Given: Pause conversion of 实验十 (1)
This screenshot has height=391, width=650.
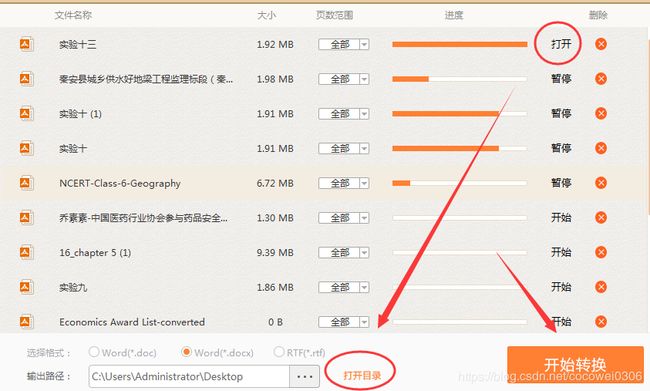Looking at the screenshot, I should coord(561,113).
